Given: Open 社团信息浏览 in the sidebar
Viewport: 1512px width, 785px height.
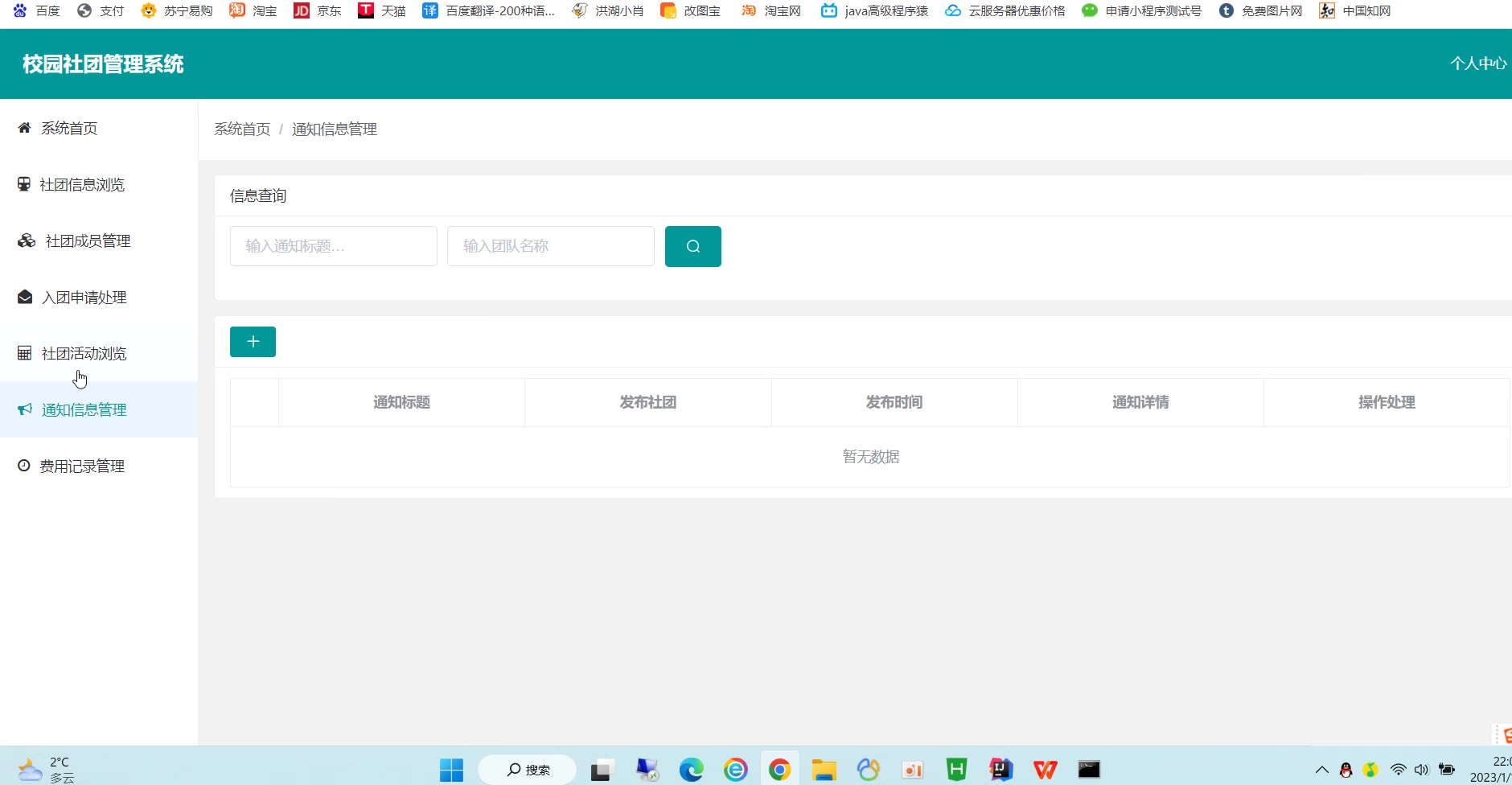Looking at the screenshot, I should tap(82, 185).
